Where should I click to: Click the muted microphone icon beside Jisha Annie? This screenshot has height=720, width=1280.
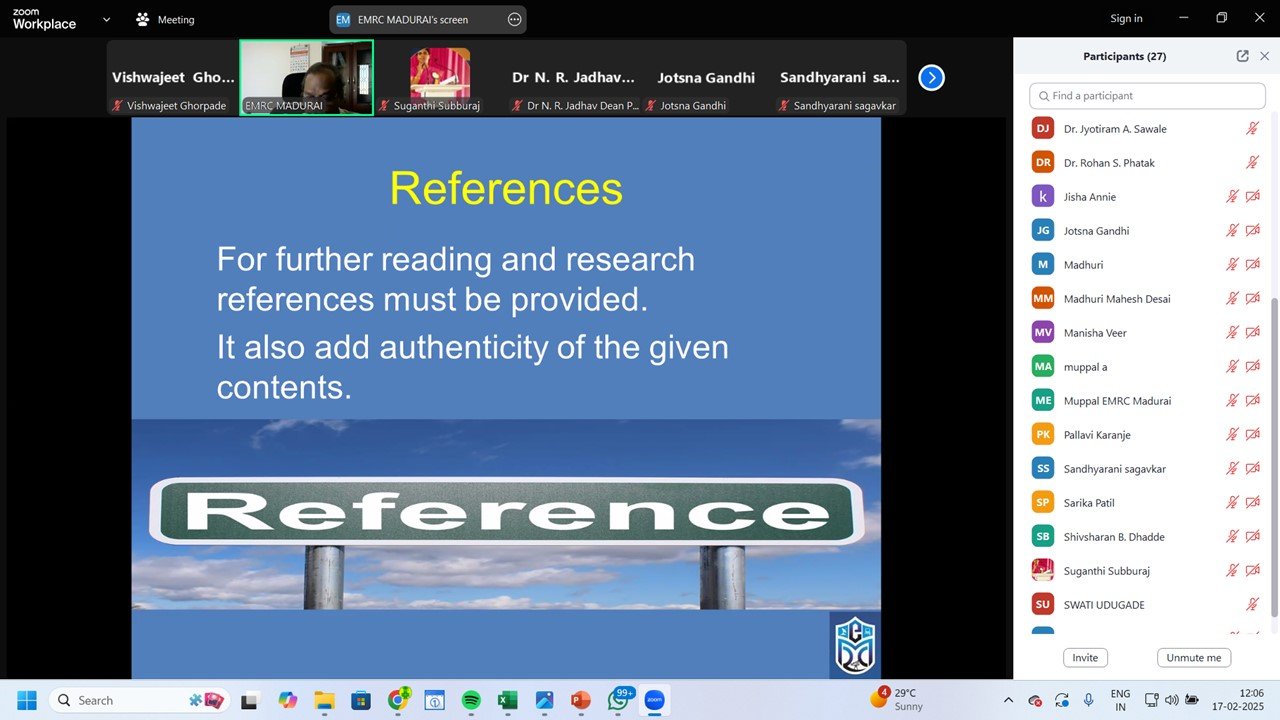(1230, 196)
